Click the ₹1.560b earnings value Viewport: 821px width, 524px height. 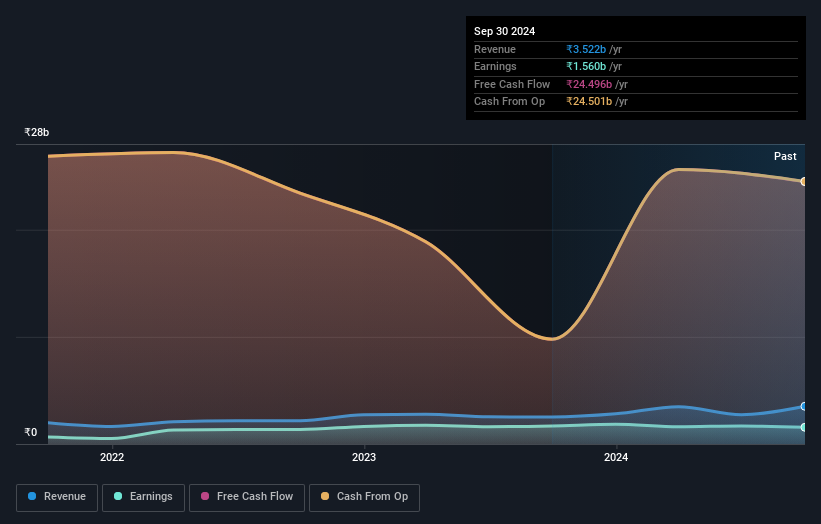[x=586, y=66]
